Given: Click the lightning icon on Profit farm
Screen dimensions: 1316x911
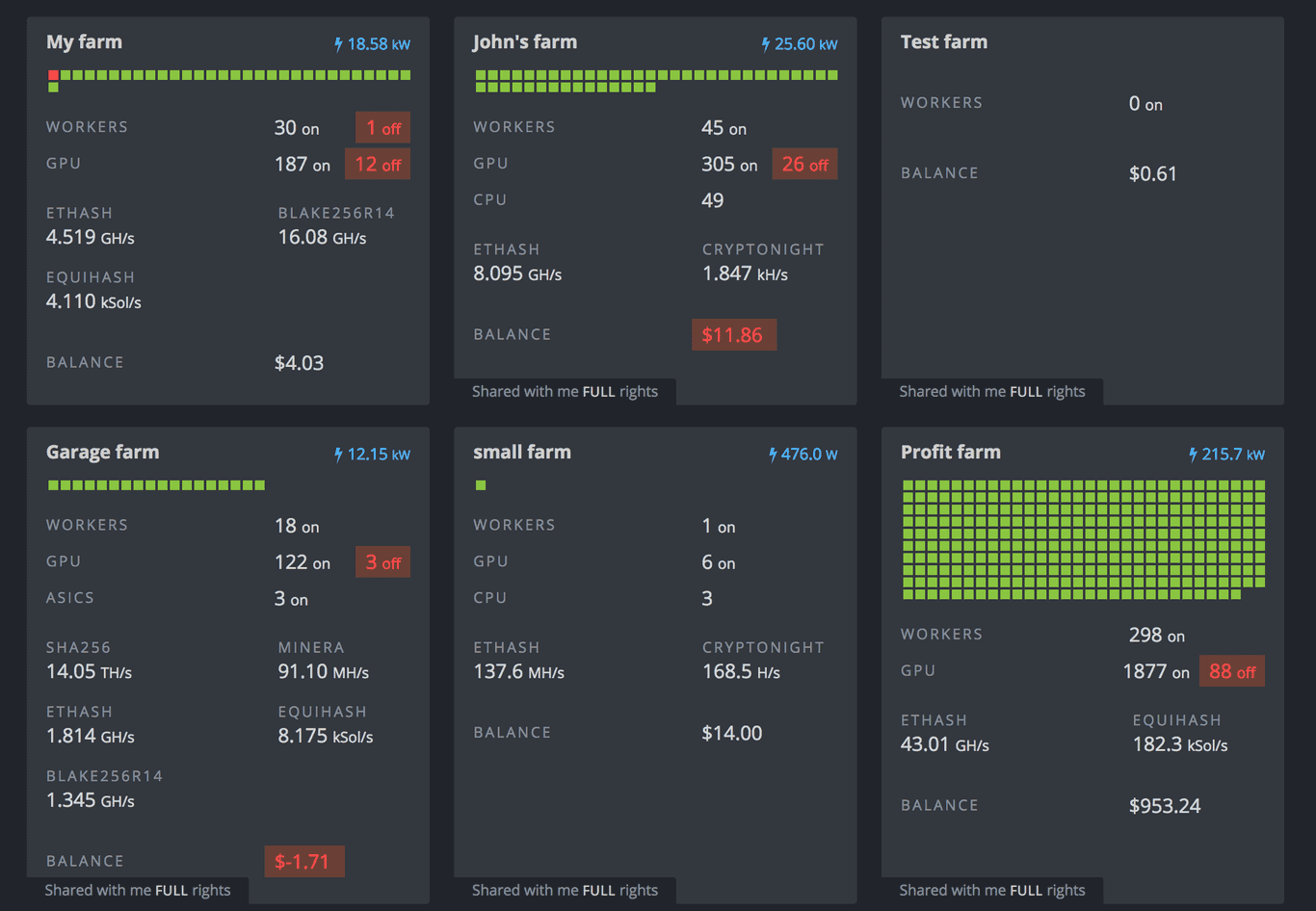Looking at the screenshot, I should pyautogui.click(x=1193, y=453).
